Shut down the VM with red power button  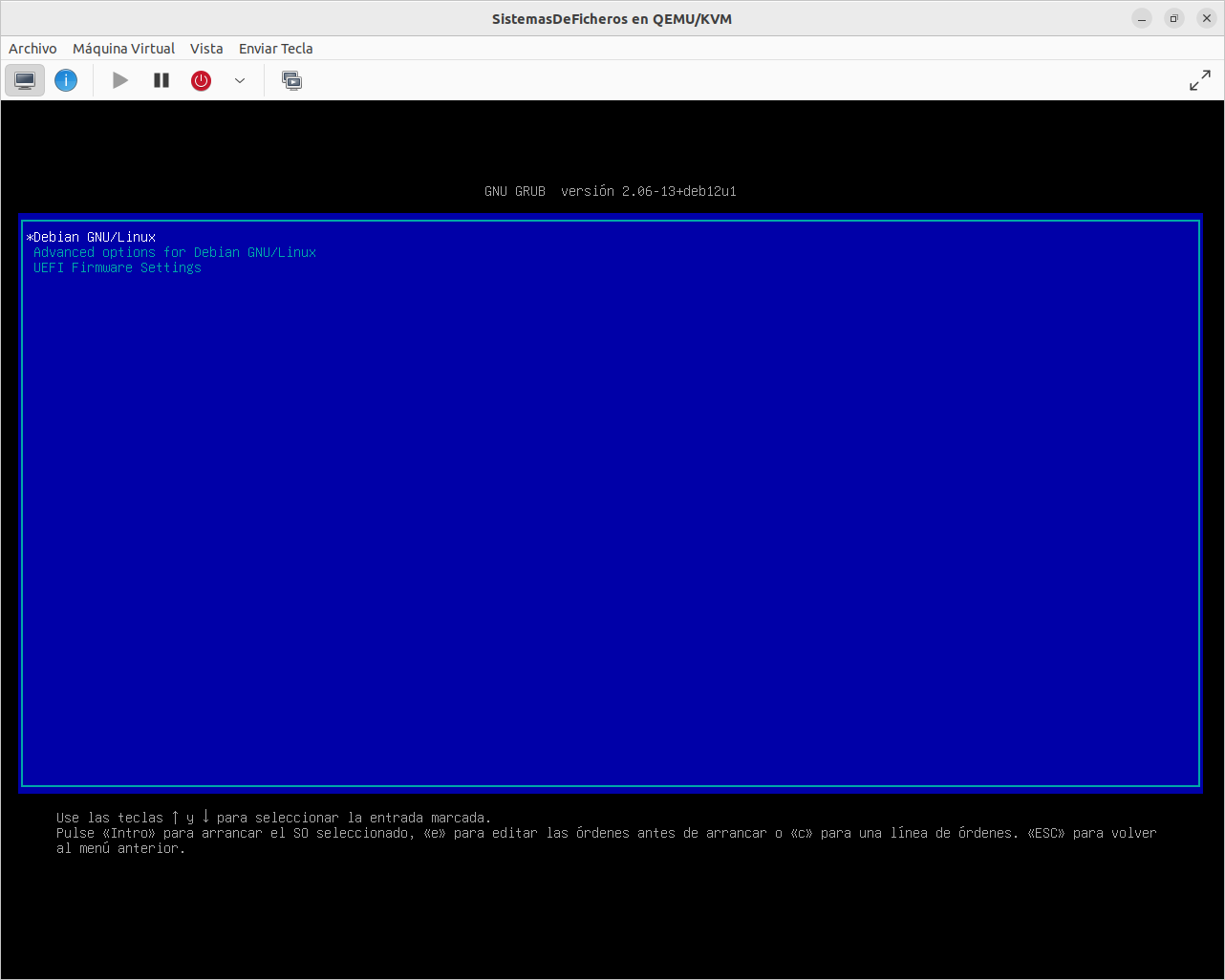pyautogui.click(x=201, y=81)
